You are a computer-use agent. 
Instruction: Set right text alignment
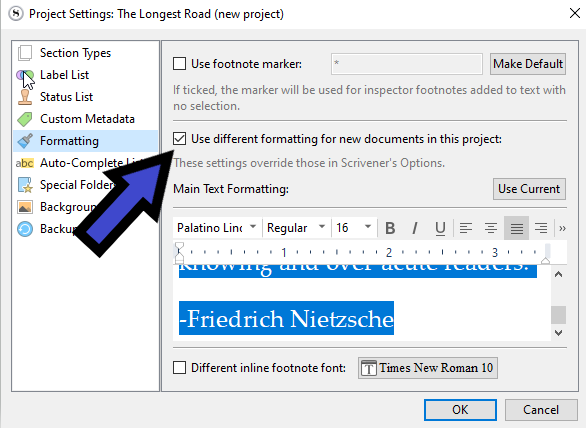[x=541, y=228]
